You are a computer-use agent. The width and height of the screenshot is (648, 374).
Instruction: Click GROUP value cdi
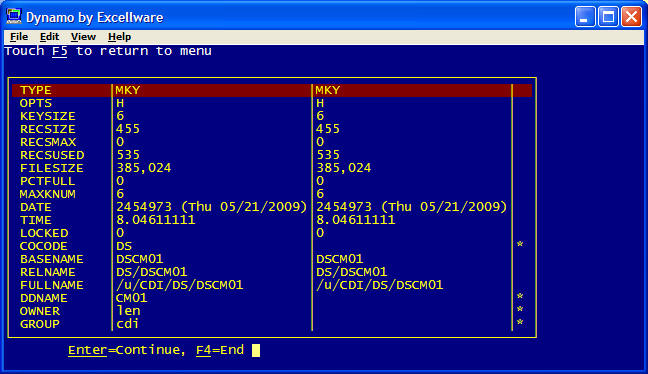127,324
